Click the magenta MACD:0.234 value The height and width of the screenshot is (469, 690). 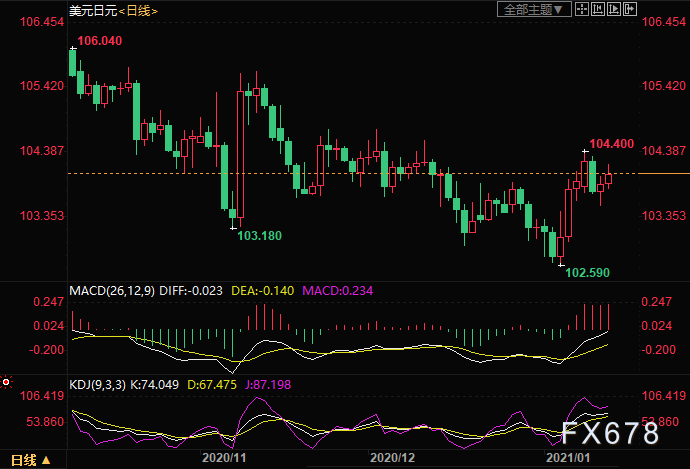(338, 291)
